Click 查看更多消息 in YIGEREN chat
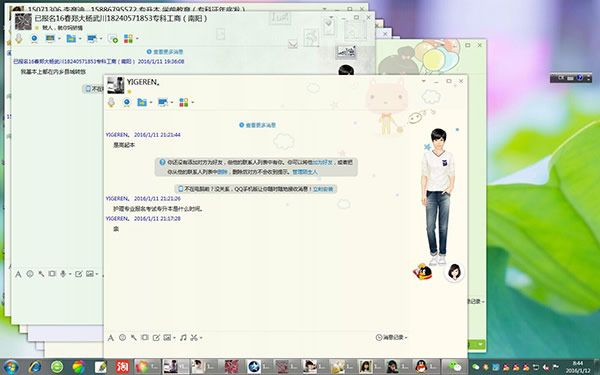This screenshot has width=600, height=375. [257, 125]
